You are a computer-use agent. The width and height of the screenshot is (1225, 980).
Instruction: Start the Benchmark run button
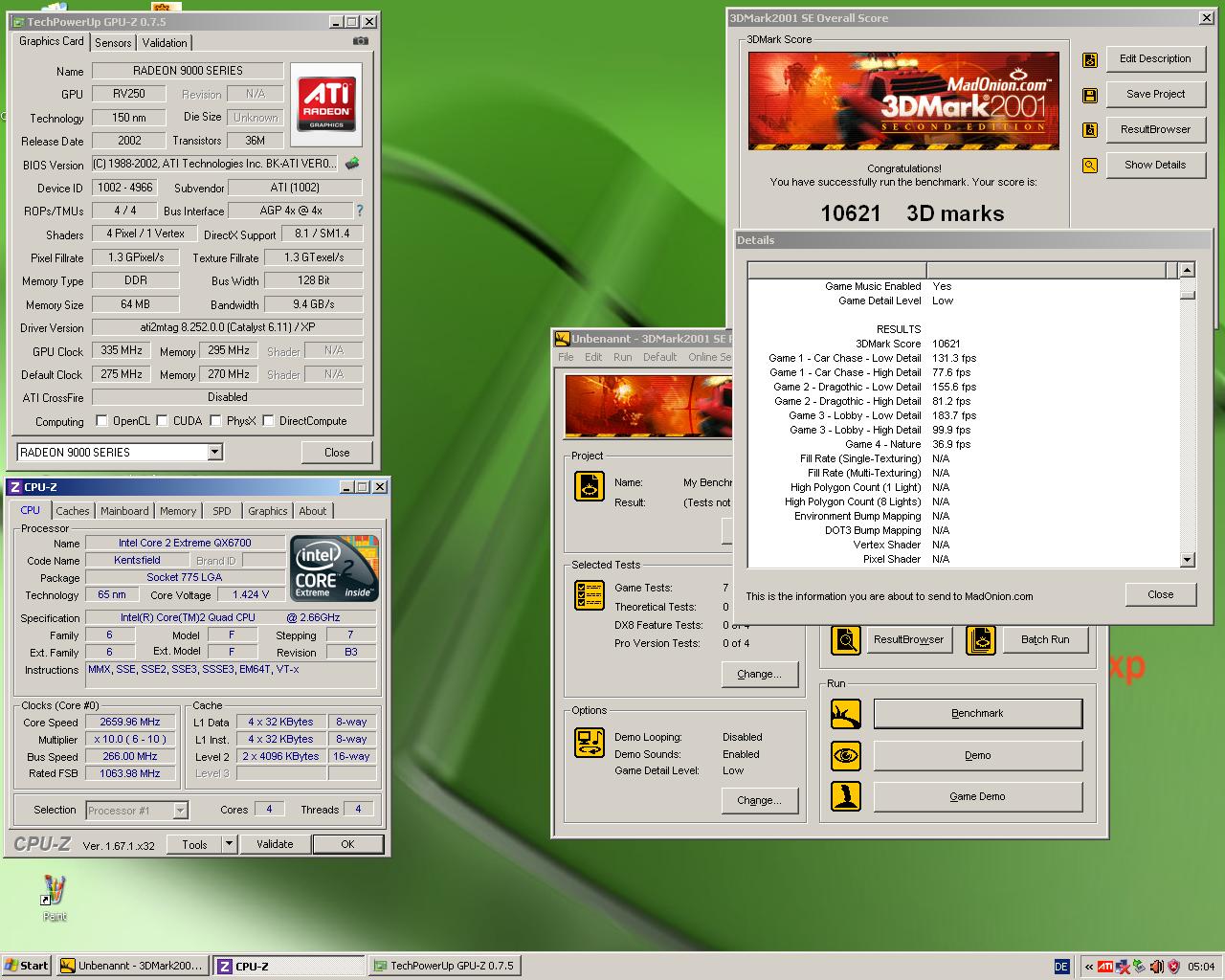point(977,713)
